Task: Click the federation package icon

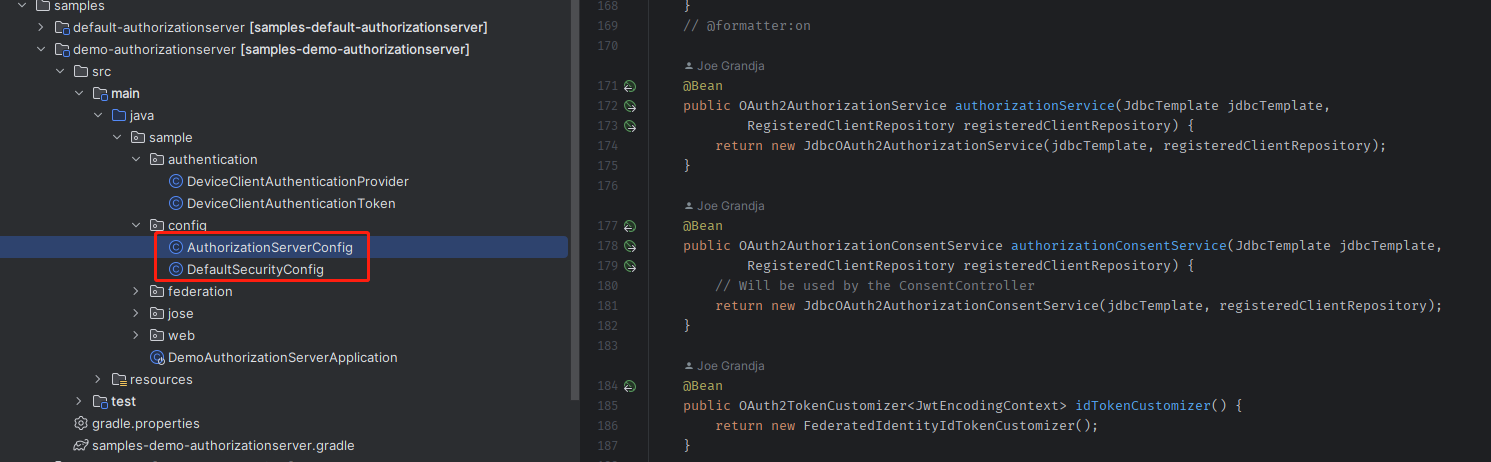Action: click(157, 291)
